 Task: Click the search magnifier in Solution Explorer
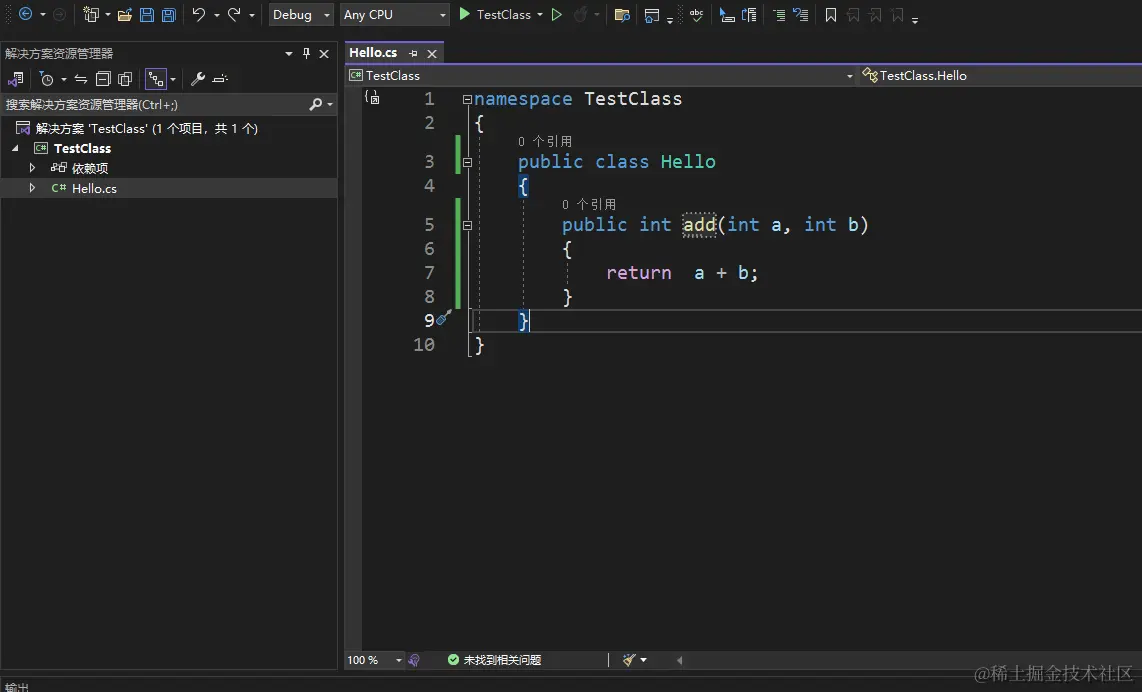pos(315,104)
